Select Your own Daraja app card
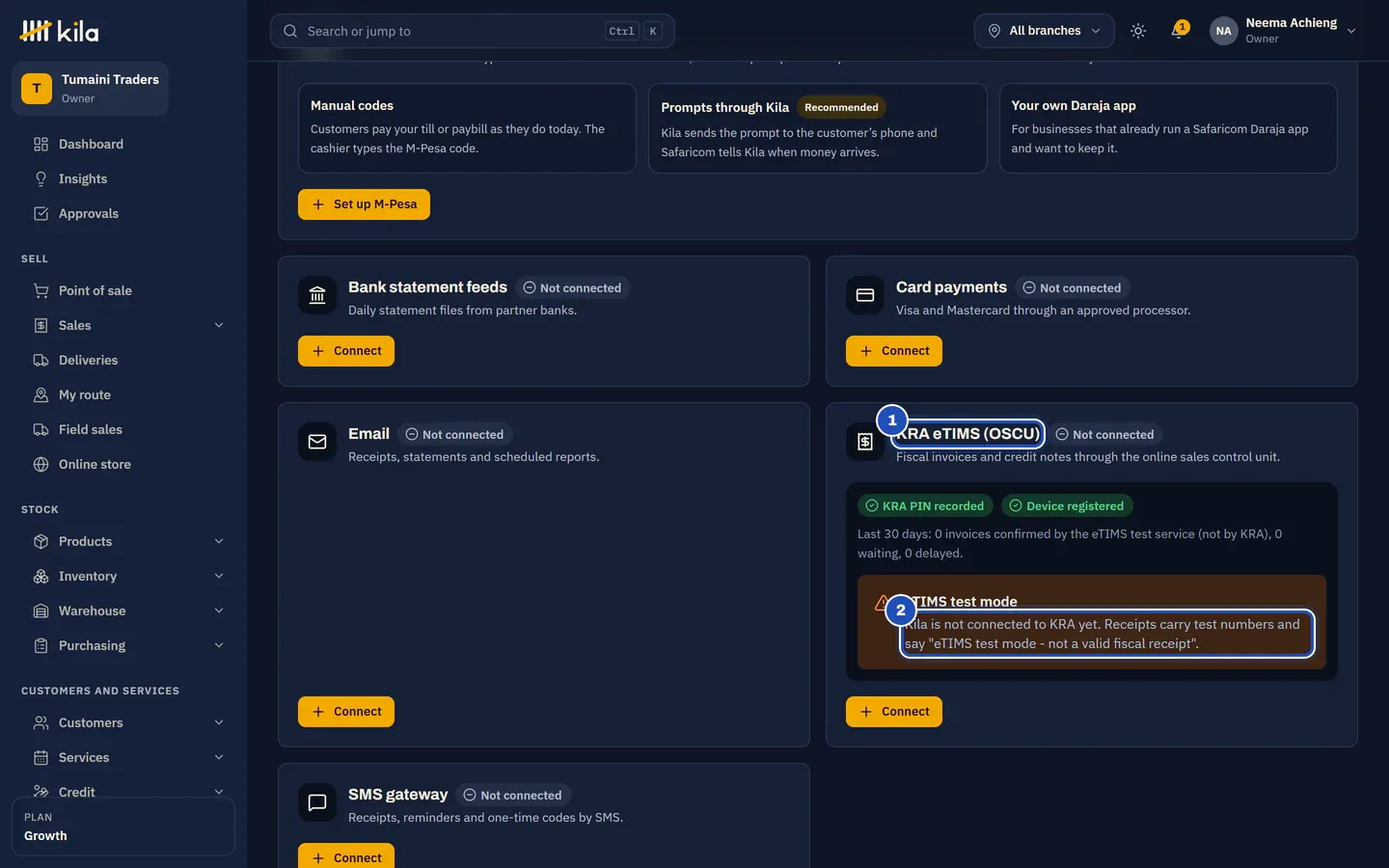 point(1168,128)
